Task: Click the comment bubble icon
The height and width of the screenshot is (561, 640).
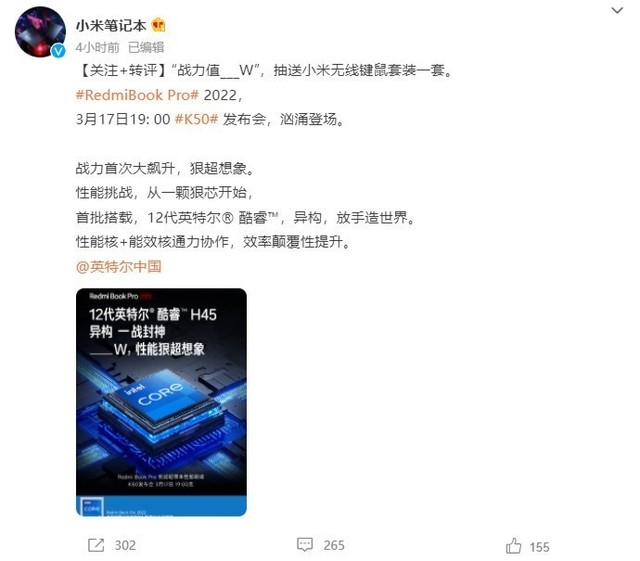Action: pyautogui.click(x=304, y=545)
